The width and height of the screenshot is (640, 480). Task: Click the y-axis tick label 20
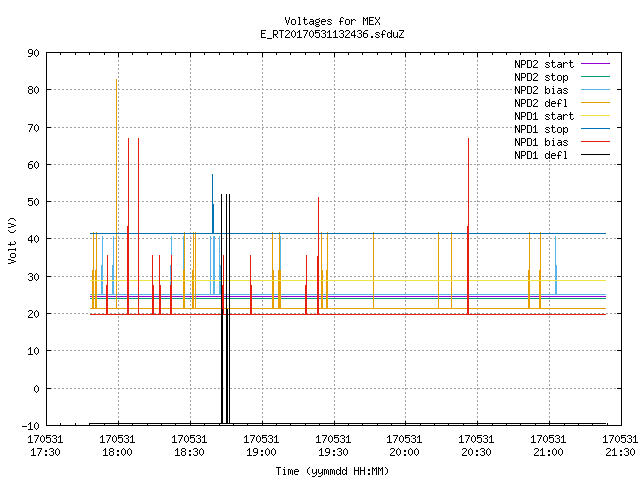[33, 314]
